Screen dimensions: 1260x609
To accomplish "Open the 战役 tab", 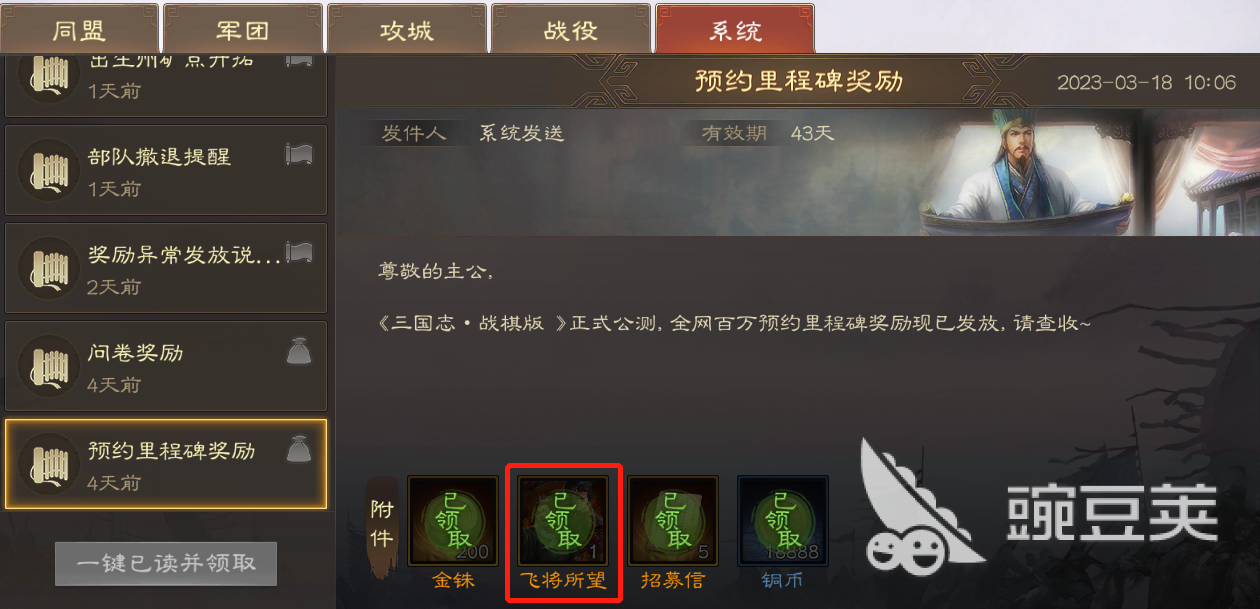I will 571,29.
